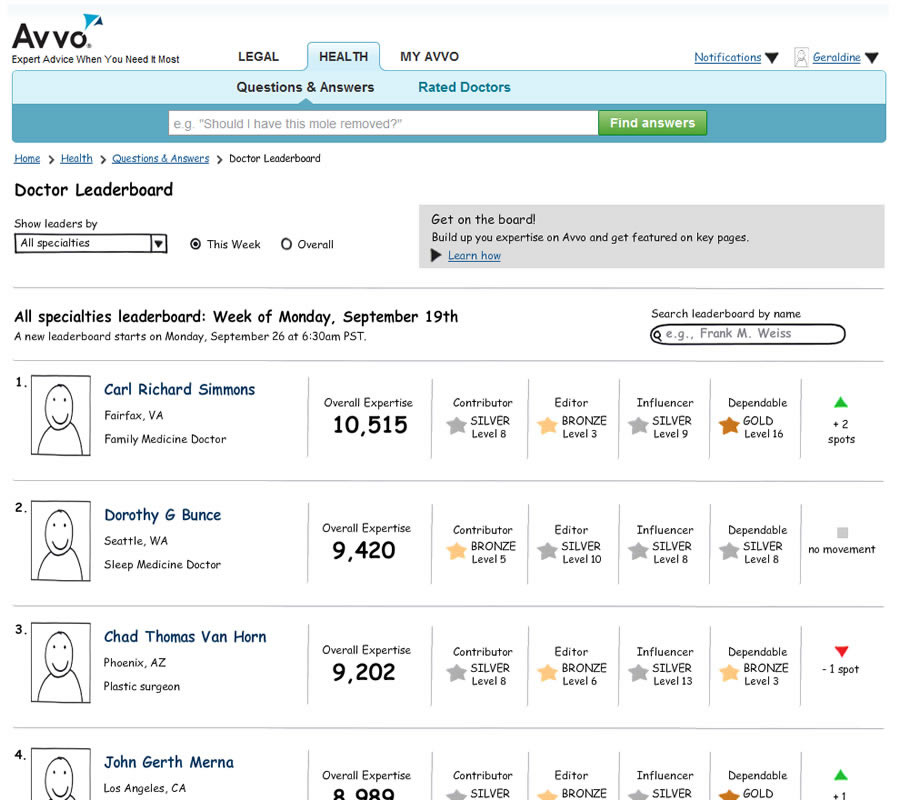900x800 pixels.
Task: Go to Questions & Answers breadcrumb link
Action: tap(161, 158)
